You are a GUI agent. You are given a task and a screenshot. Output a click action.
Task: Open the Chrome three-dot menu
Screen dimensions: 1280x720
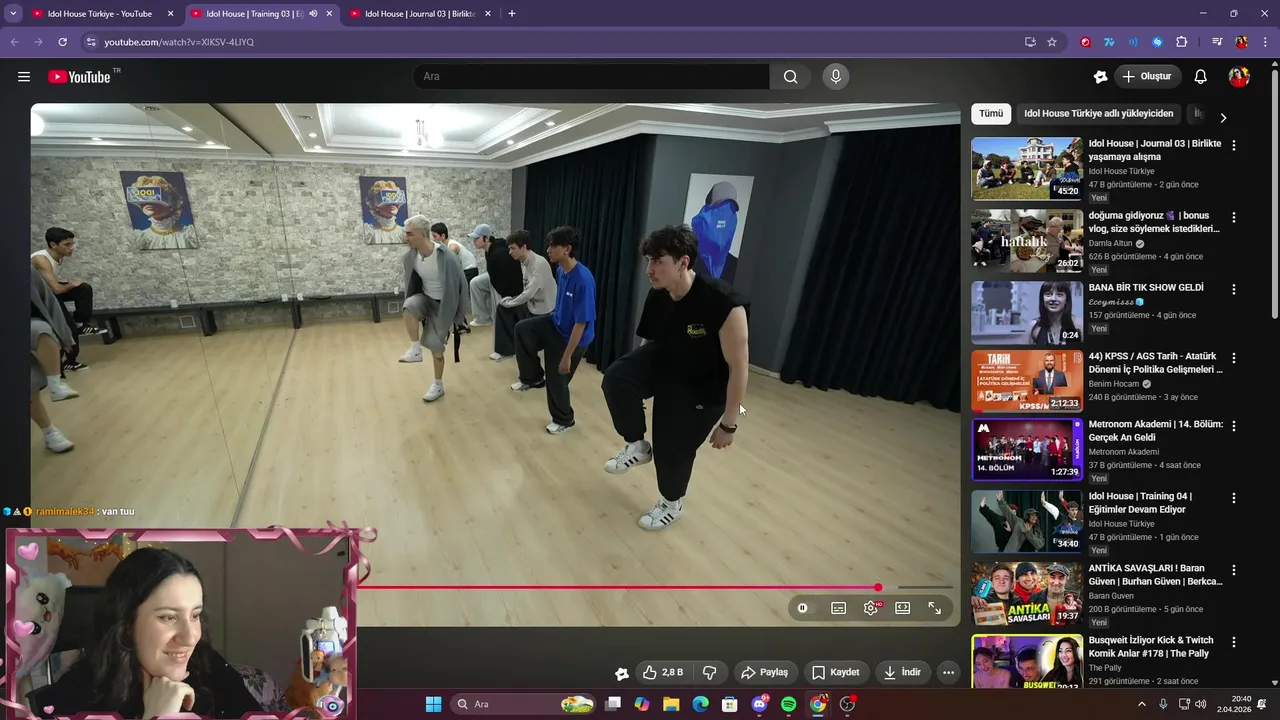1266,42
